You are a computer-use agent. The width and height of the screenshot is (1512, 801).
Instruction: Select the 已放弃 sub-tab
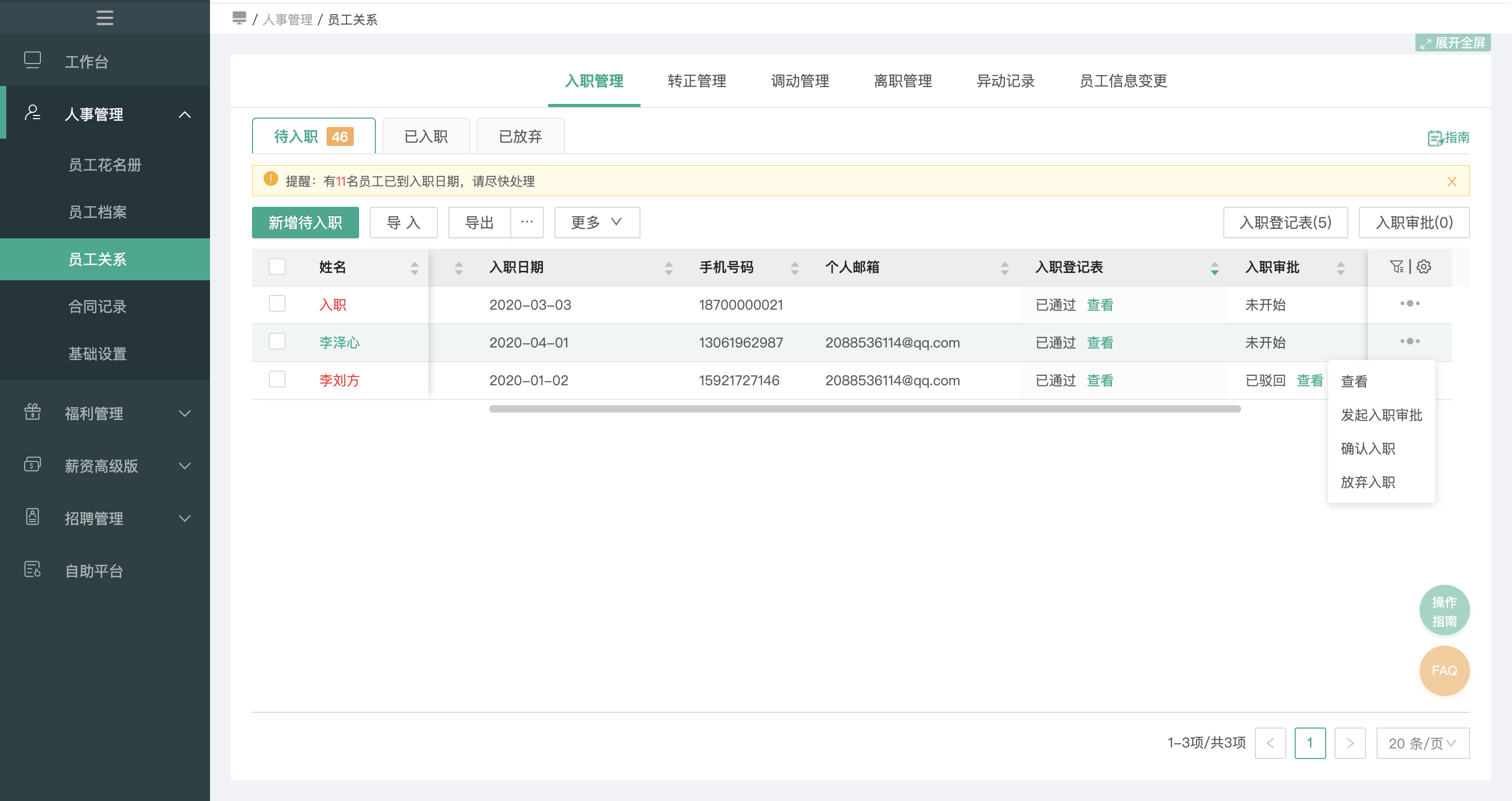[521, 136]
